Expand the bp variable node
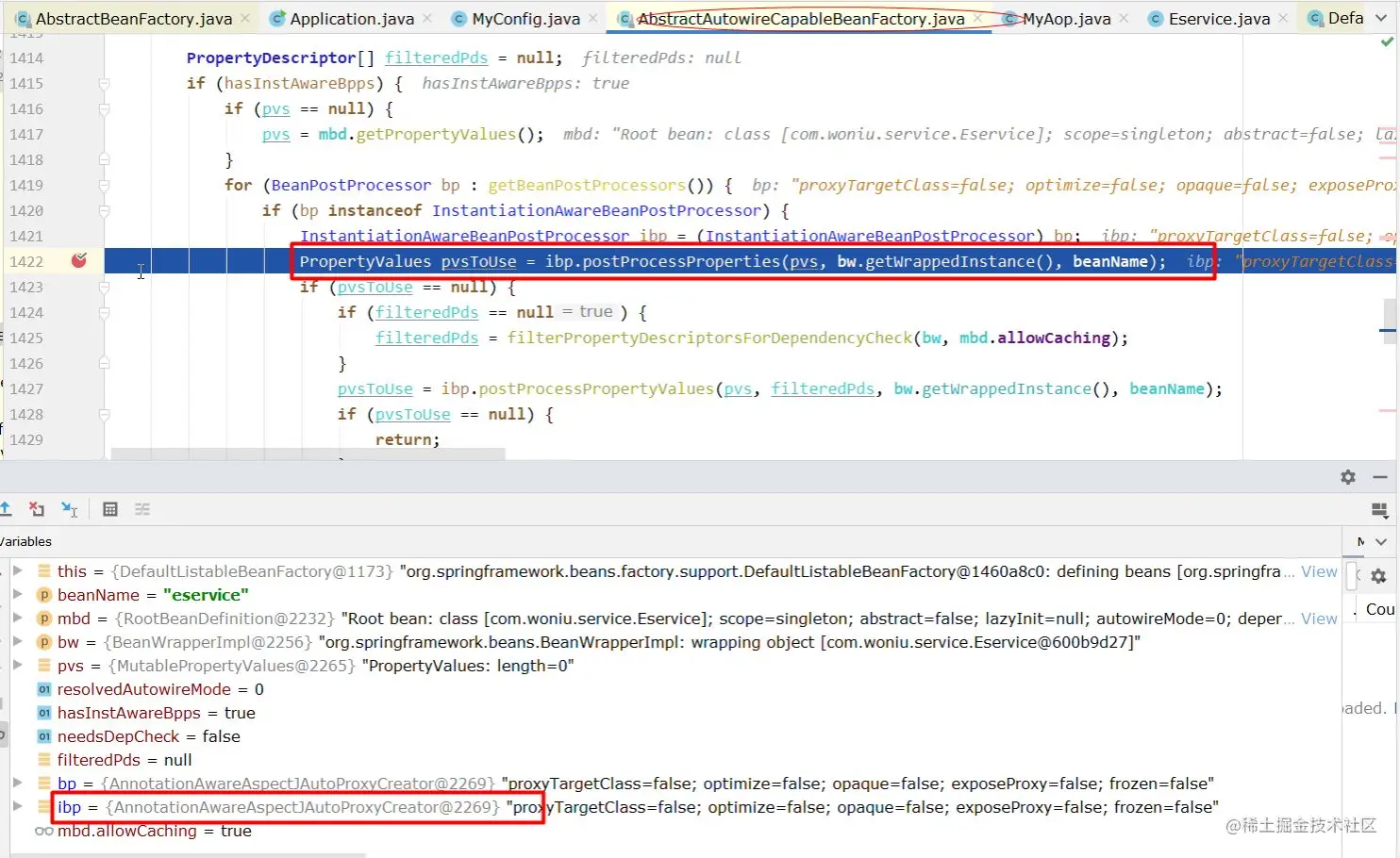 point(17,783)
